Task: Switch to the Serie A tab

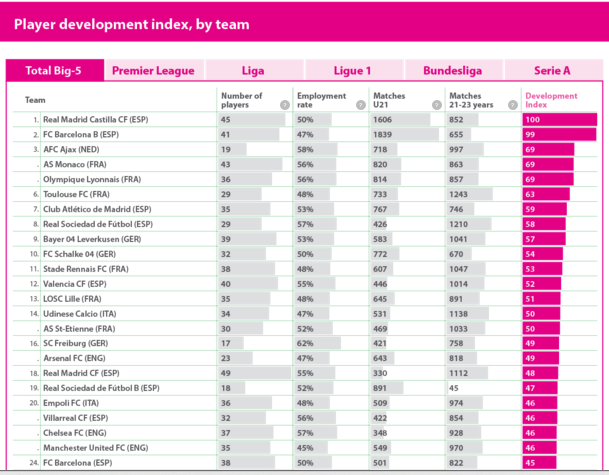Action: pyautogui.click(x=552, y=70)
